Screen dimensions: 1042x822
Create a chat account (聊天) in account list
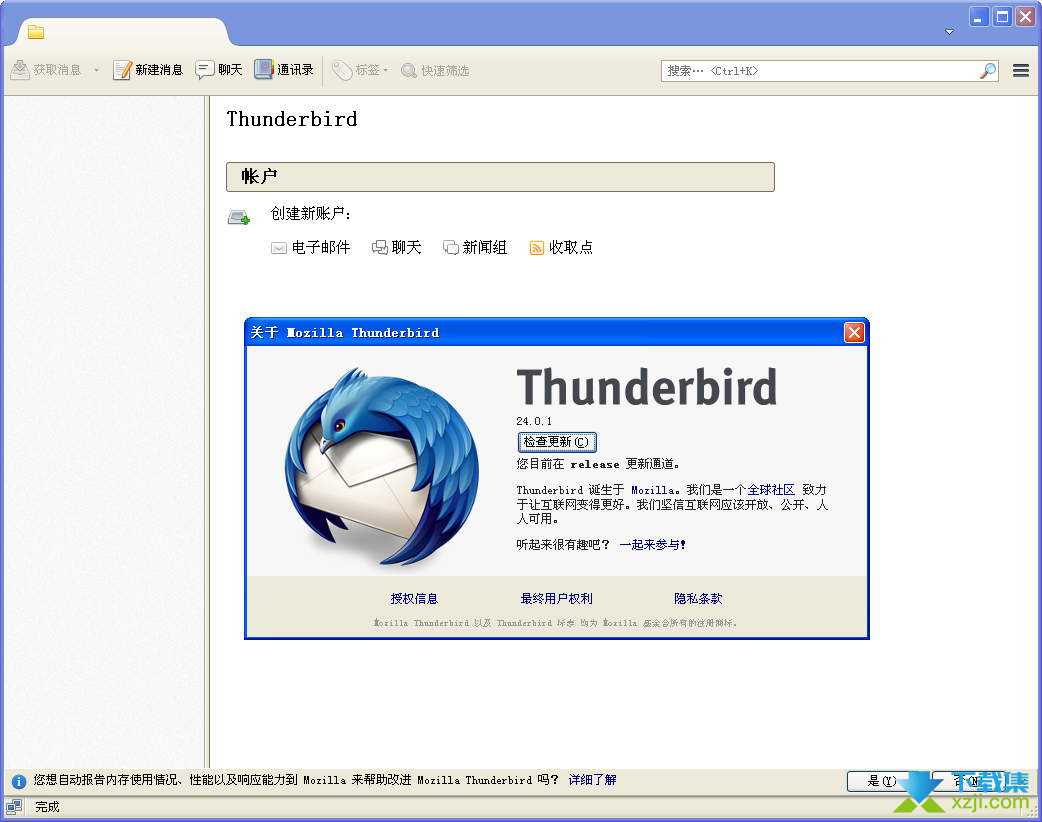point(397,247)
